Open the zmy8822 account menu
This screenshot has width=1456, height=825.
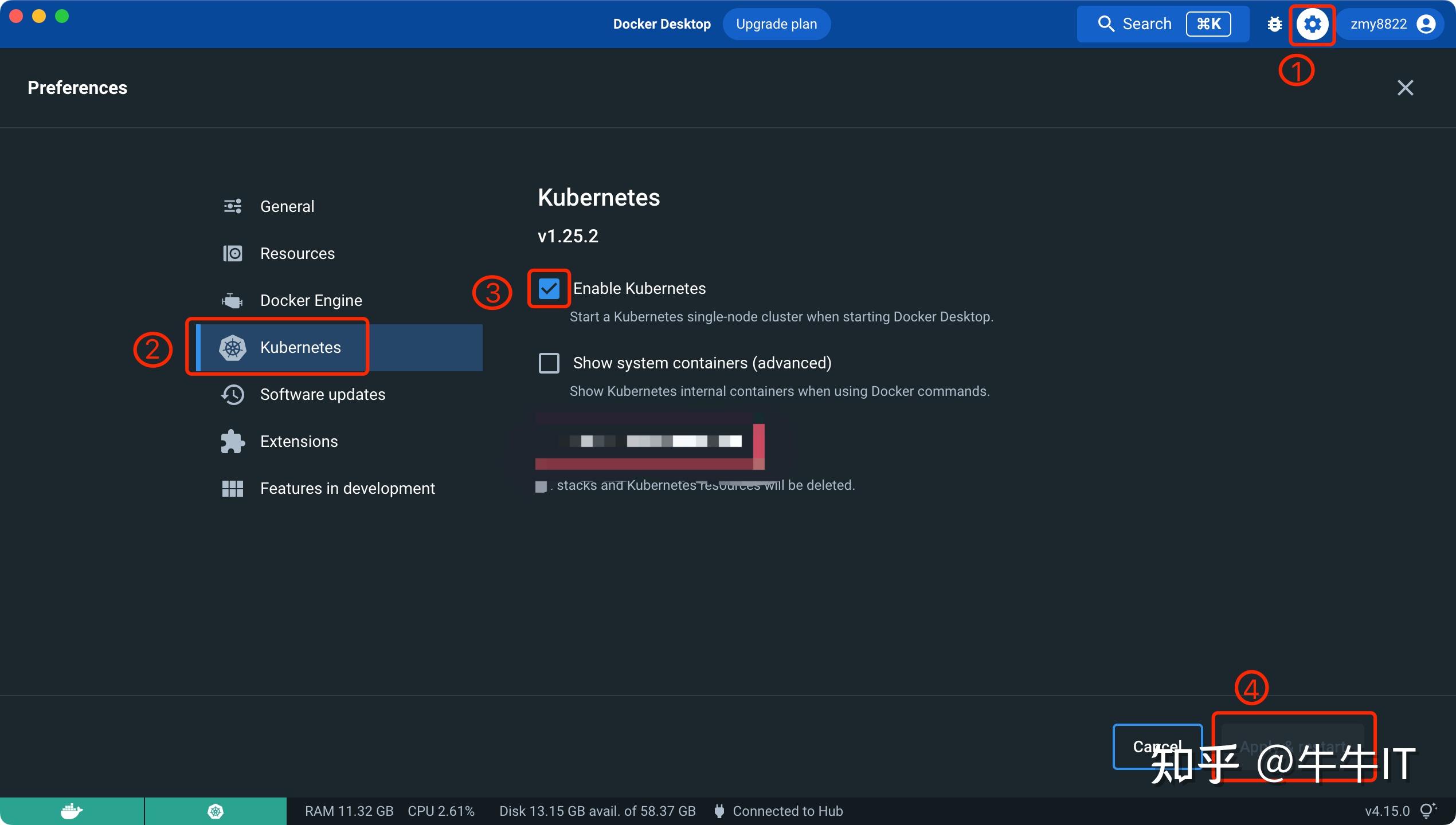pyautogui.click(x=1390, y=23)
